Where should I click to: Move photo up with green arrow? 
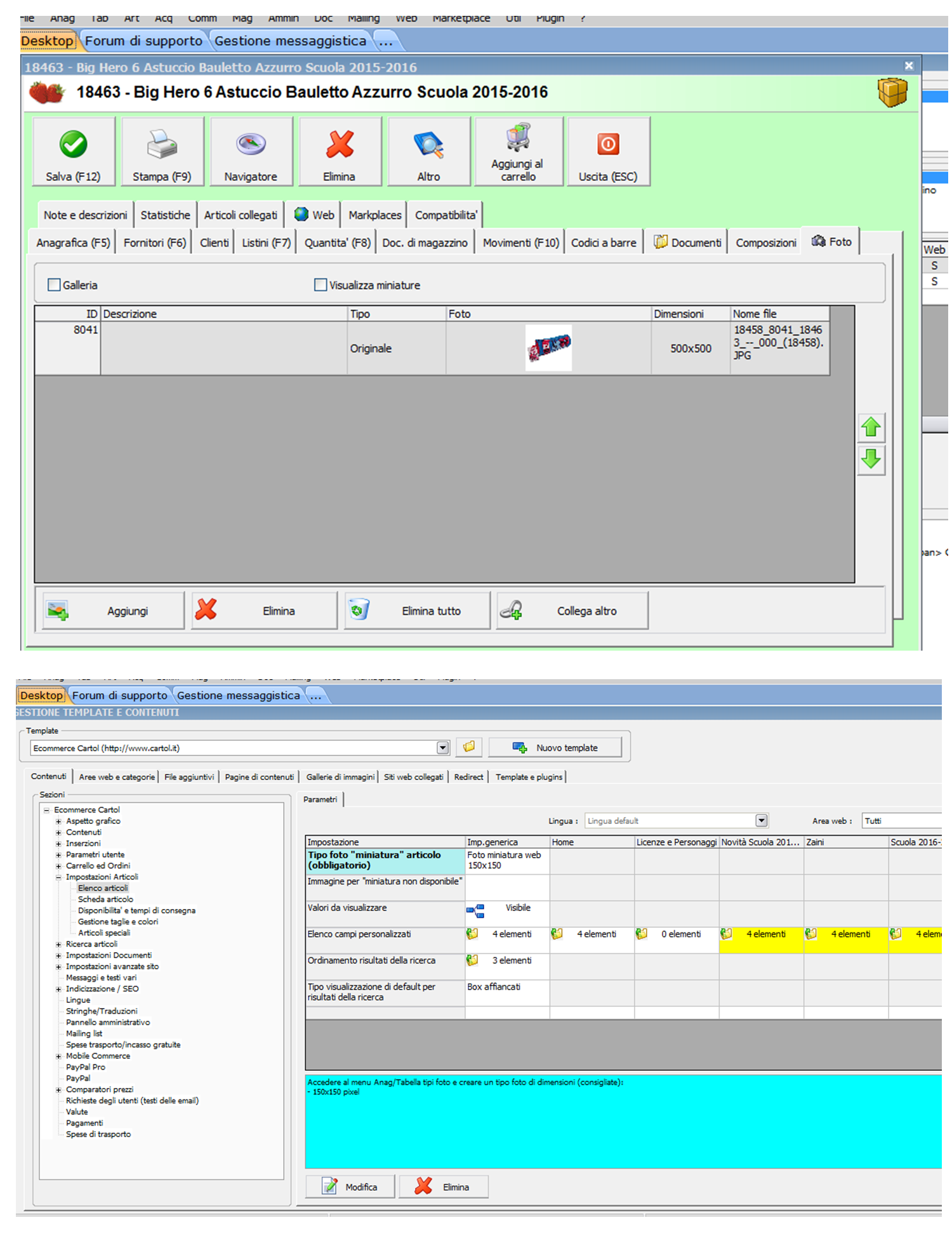[871, 427]
